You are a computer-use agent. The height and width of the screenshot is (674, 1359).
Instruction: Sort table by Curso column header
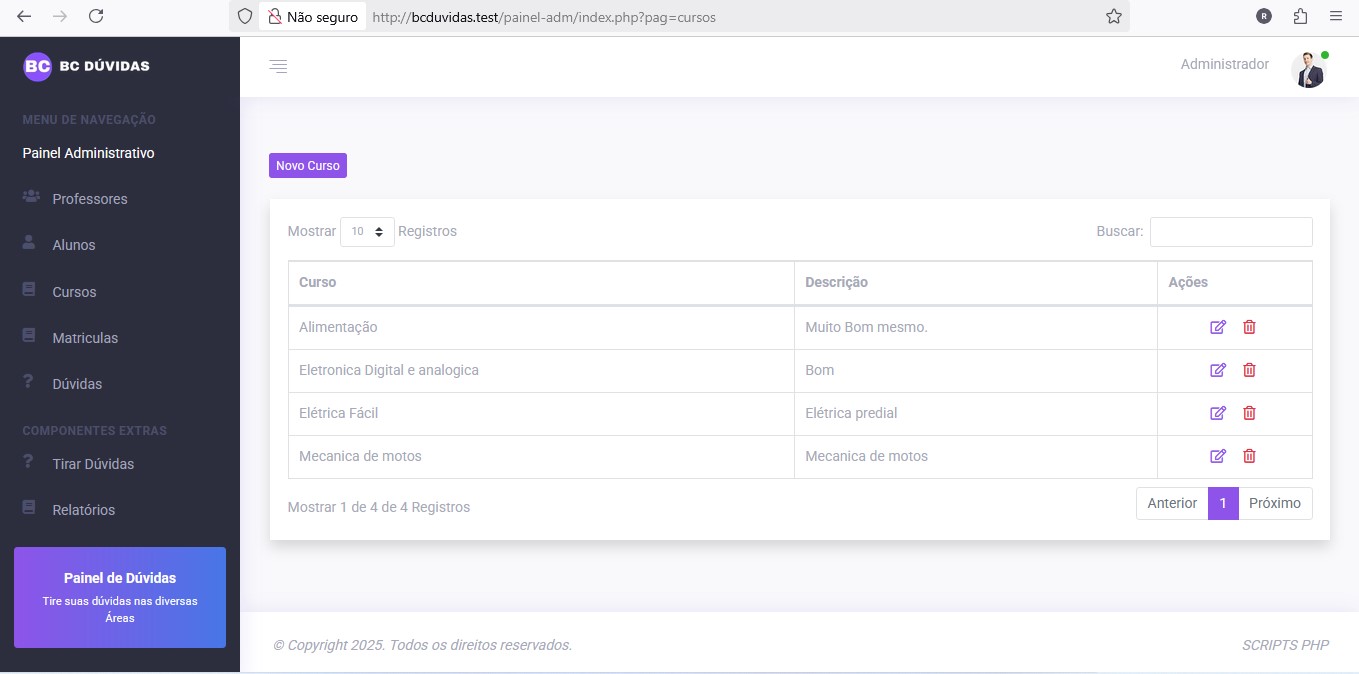coord(318,282)
